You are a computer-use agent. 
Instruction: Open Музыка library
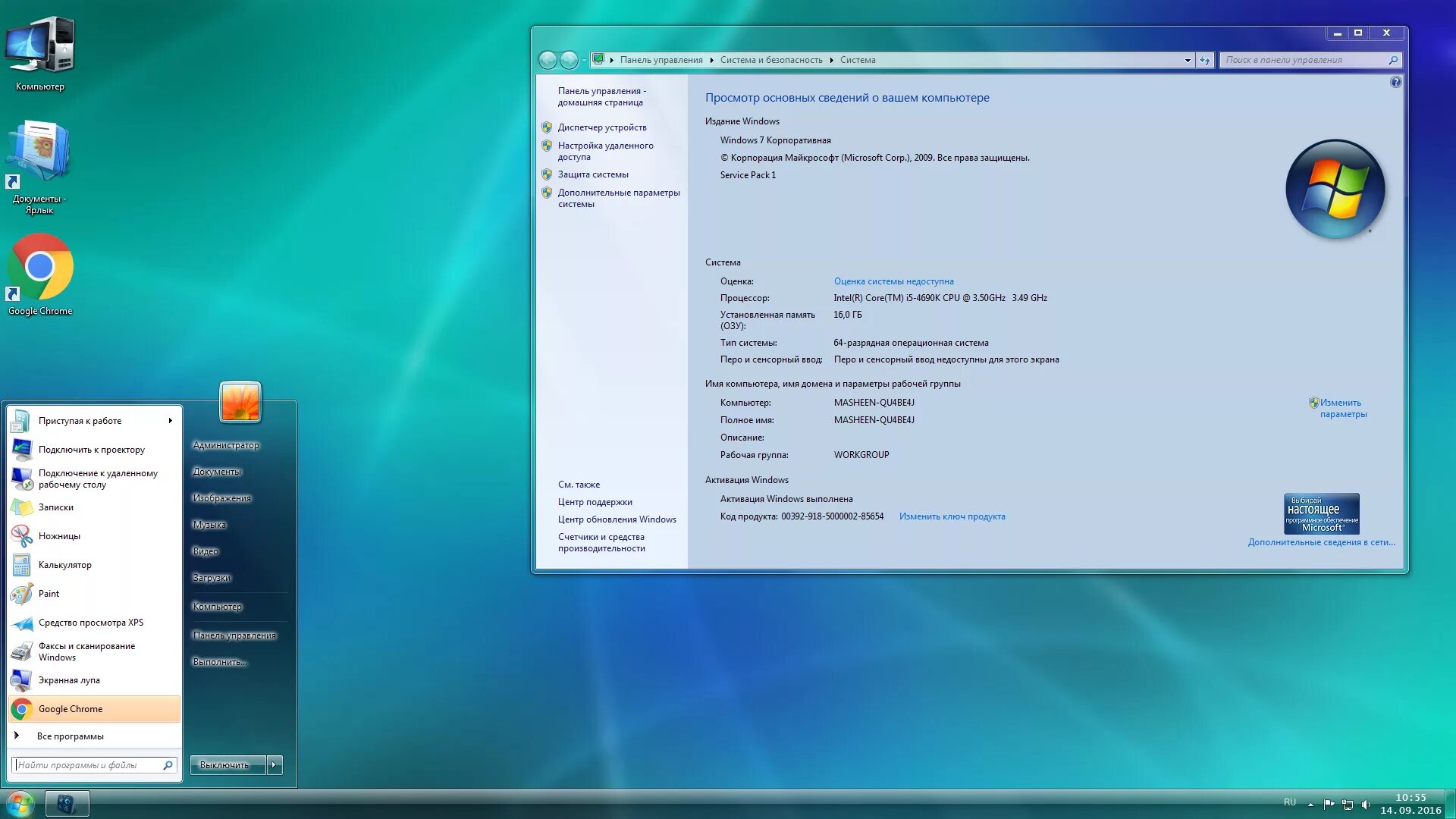pos(209,526)
